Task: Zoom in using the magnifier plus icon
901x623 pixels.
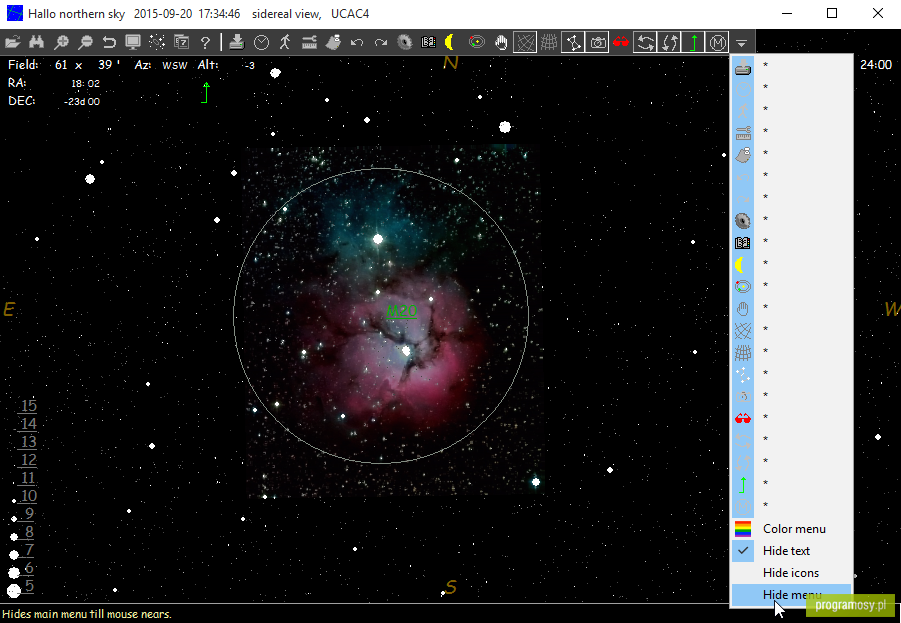Action: 61,42
